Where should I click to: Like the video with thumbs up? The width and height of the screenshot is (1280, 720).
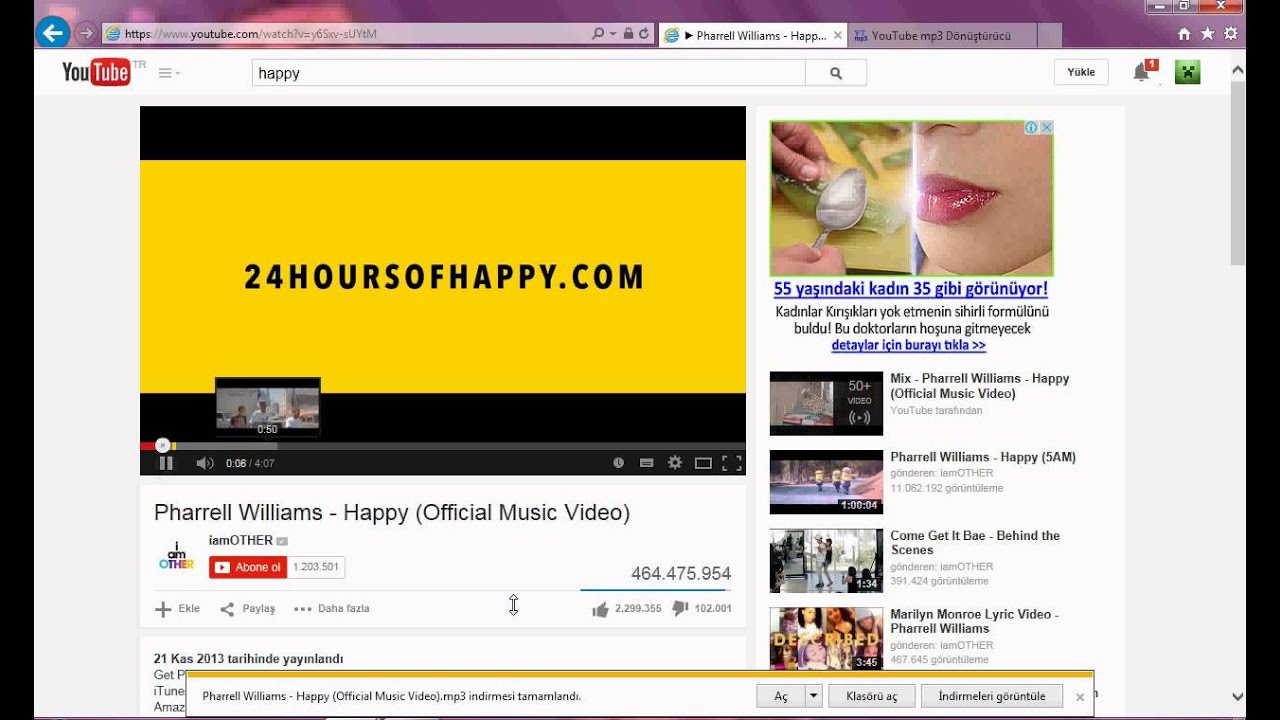tap(600, 609)
